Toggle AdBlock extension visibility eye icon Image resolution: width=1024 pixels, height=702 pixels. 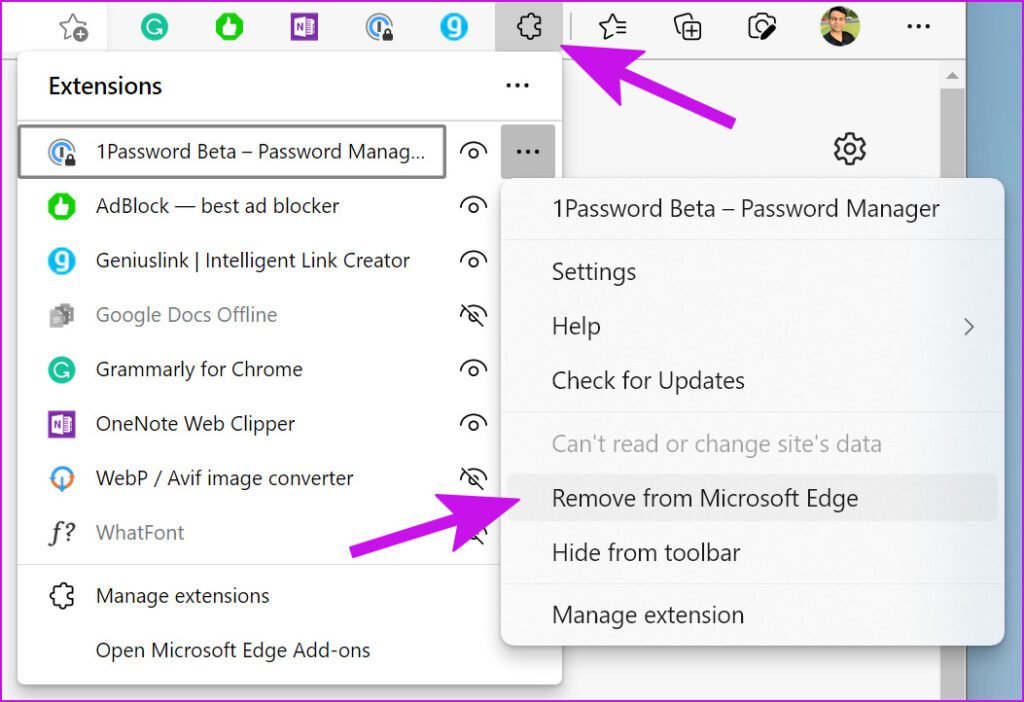coord(472,206)
